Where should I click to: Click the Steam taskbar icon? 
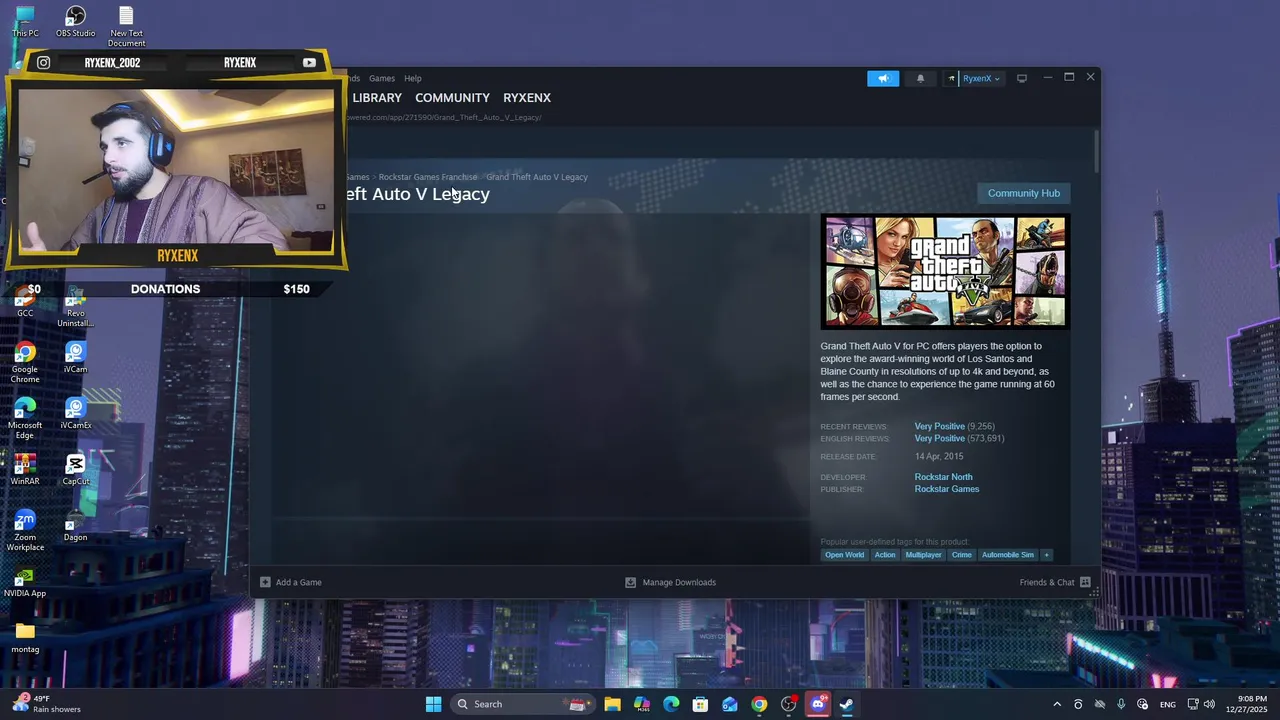(x=847, y=704)
